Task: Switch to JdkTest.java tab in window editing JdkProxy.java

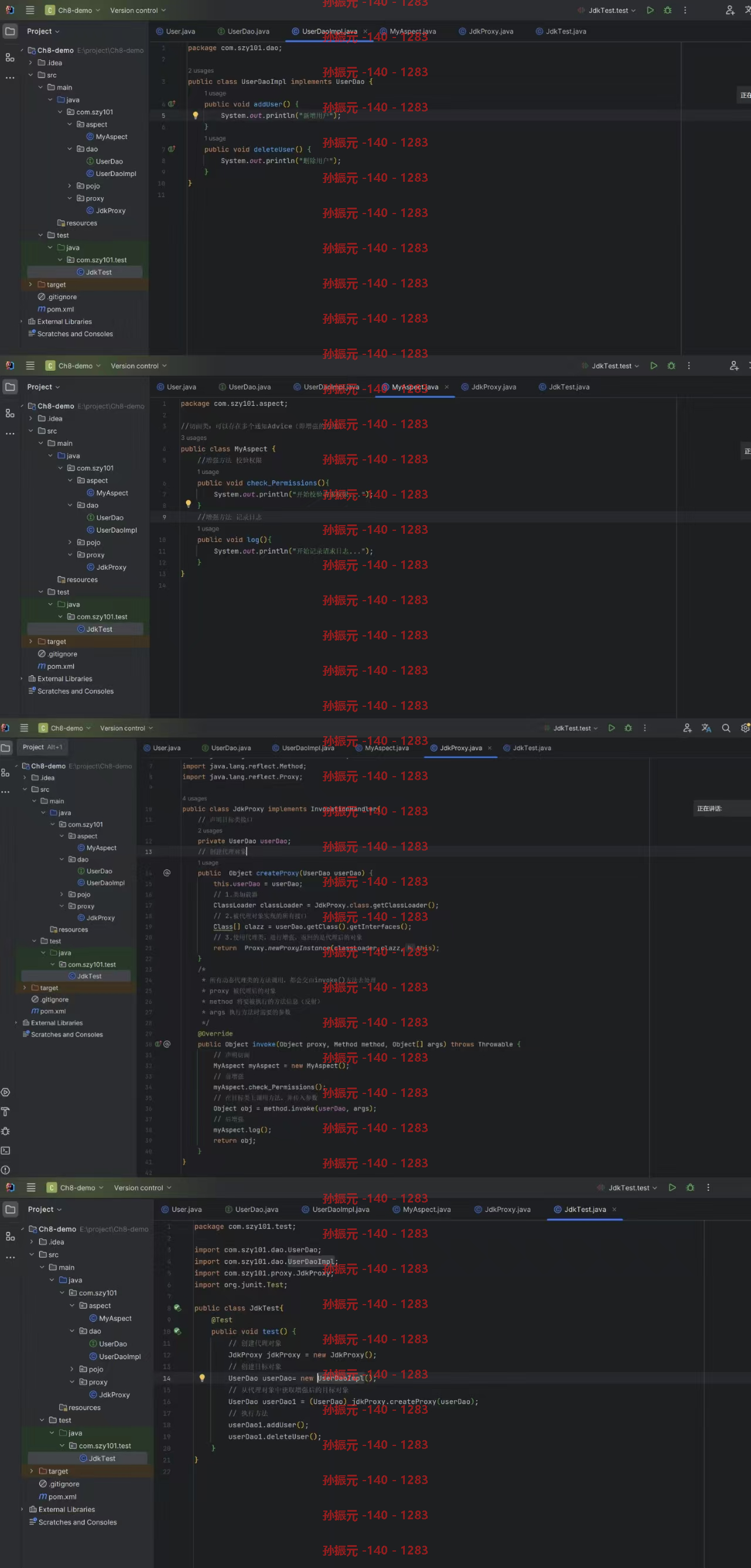Action: (526, 748)
